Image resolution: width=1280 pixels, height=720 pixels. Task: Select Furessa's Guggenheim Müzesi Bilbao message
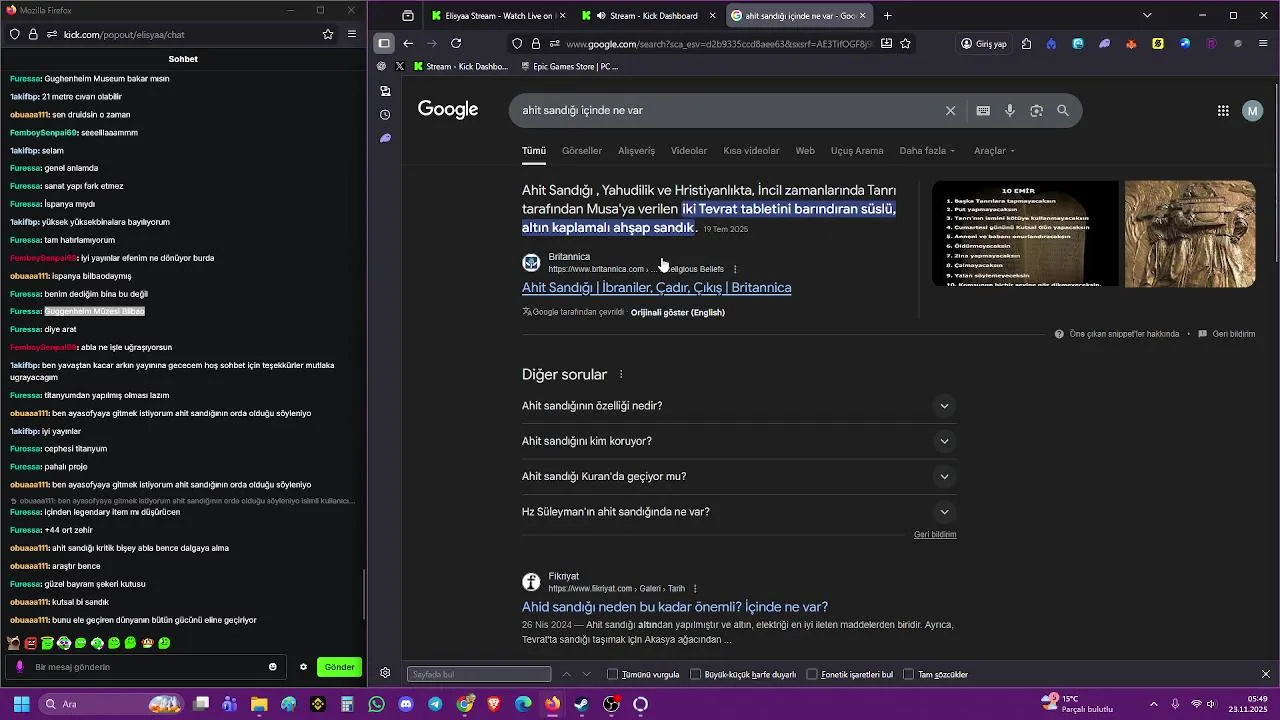(x=95, y=312)
